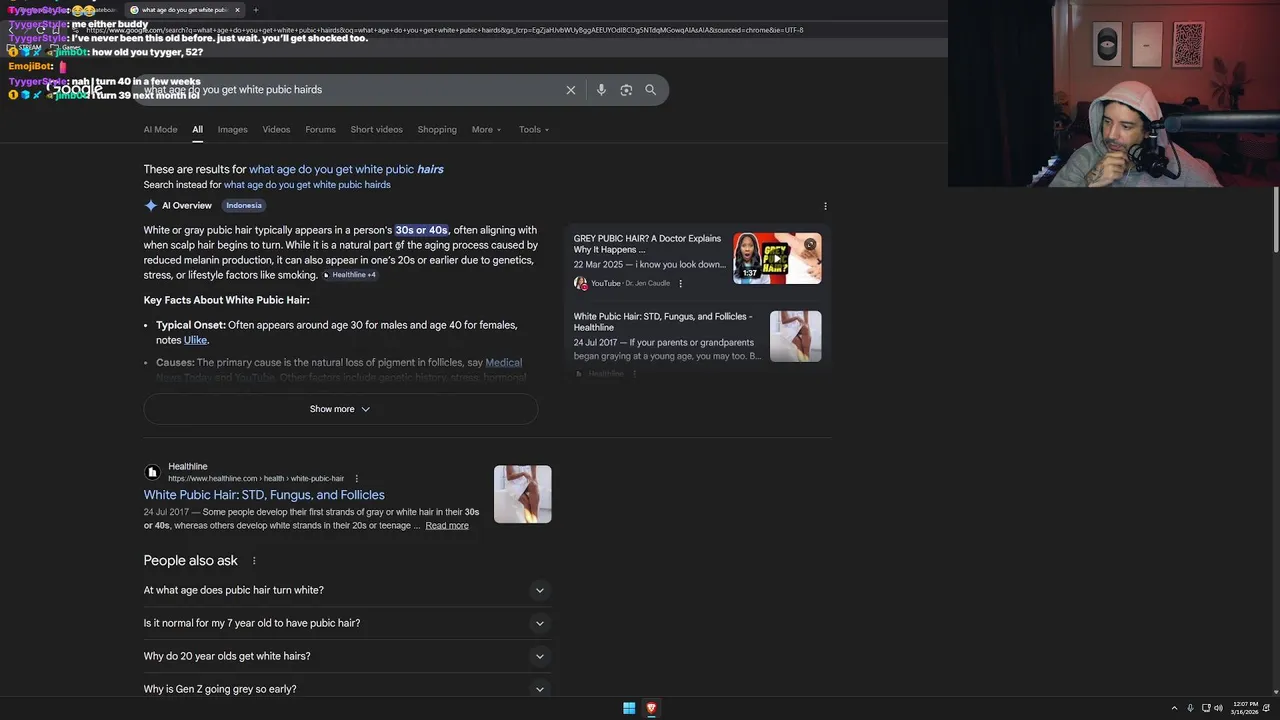The image size is (1280, 720).
Task: Click the Healthline favicon in the result
Action: (152, 473)
